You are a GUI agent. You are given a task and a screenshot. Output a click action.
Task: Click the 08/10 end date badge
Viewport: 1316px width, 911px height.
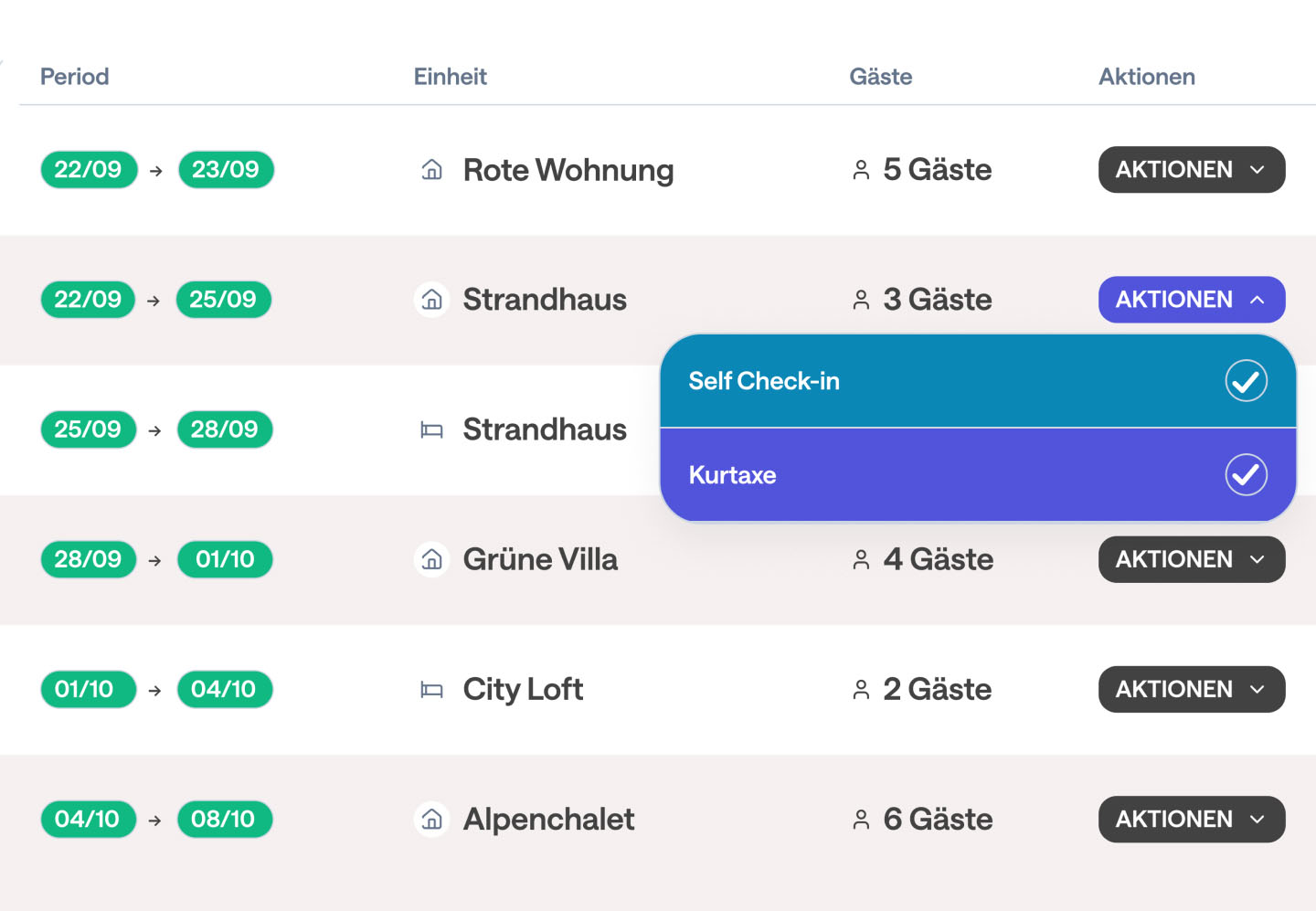pos(224,820)
